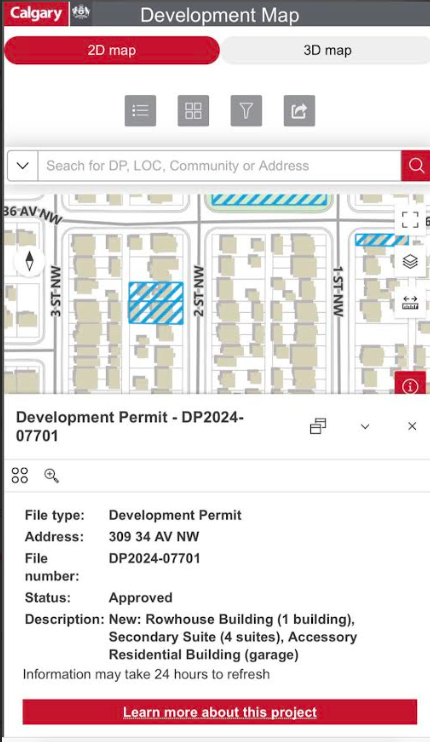Click the Approved status text
Viewport: 430px width, 742px height.
pyautogui.click(x=140, y=598)
